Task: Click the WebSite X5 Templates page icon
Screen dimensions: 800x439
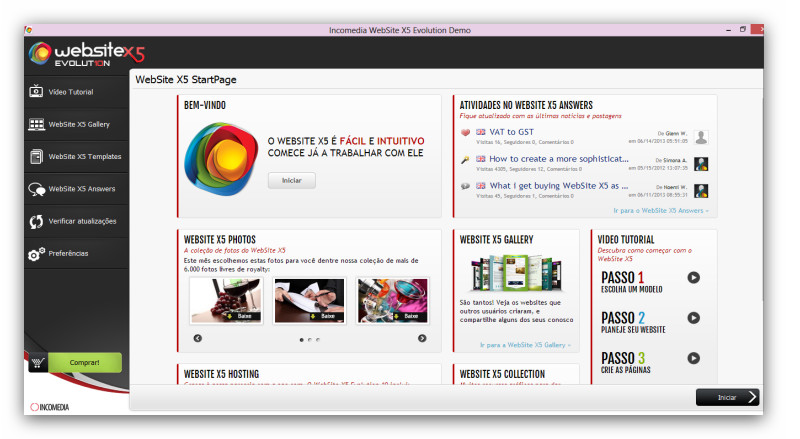Action: coord(36,156)
